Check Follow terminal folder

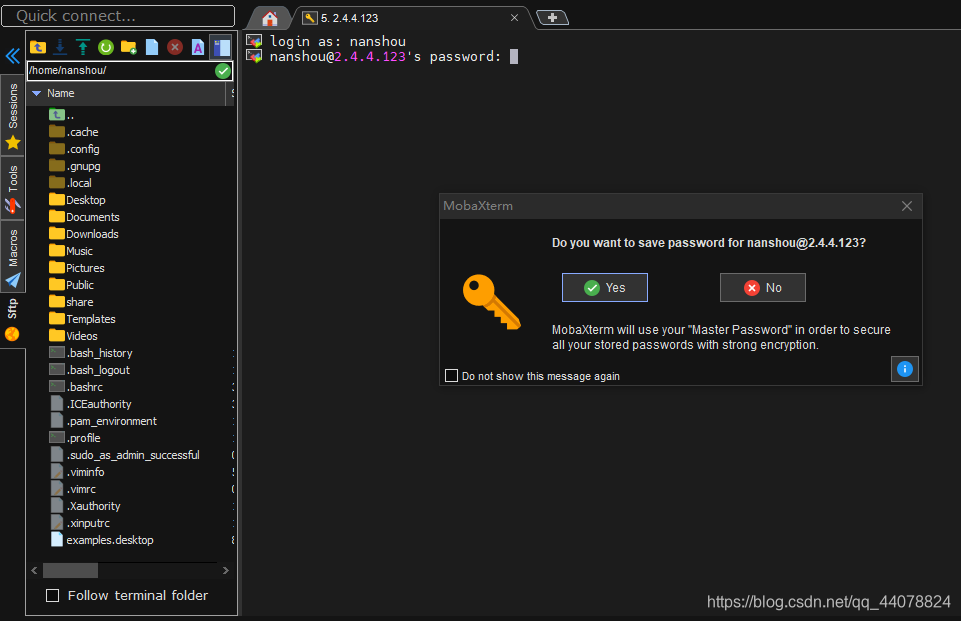tap(52, 595)
